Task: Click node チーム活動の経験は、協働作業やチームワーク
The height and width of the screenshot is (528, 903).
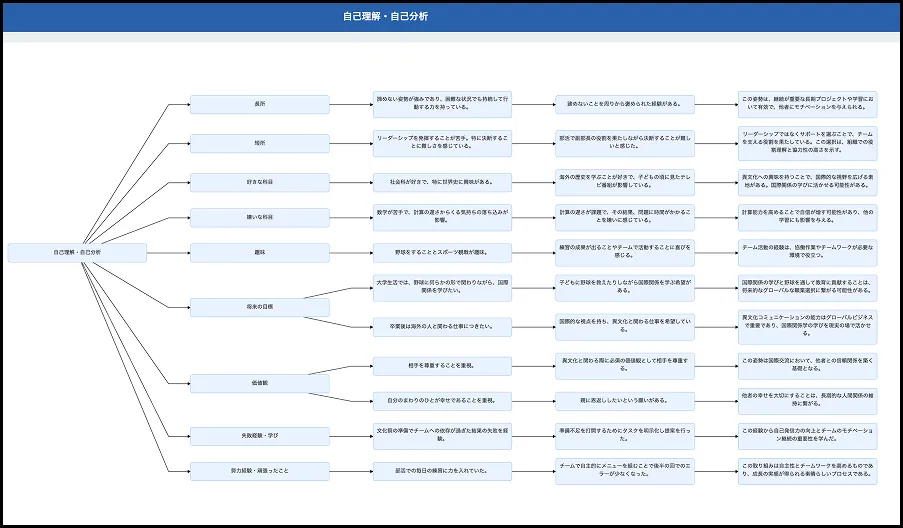Action: (x=807, y=253)
